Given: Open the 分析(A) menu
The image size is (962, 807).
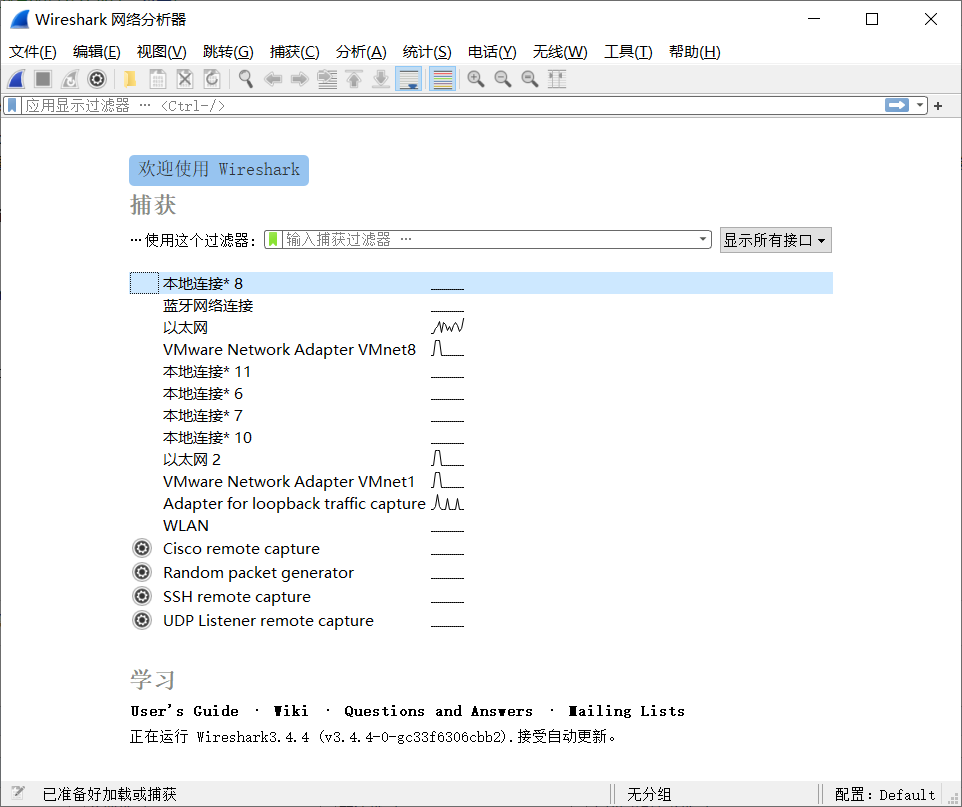Looking at the screenshot, I should [361, 52].
